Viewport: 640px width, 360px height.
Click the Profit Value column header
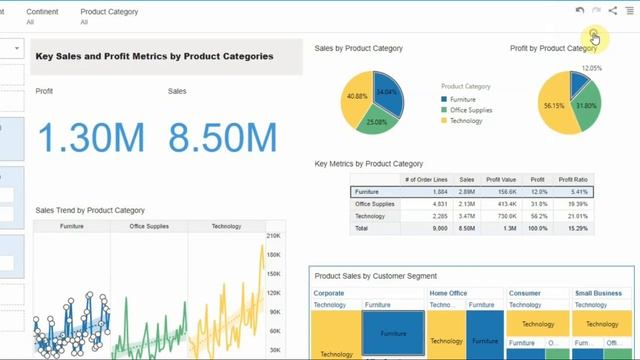501,180
